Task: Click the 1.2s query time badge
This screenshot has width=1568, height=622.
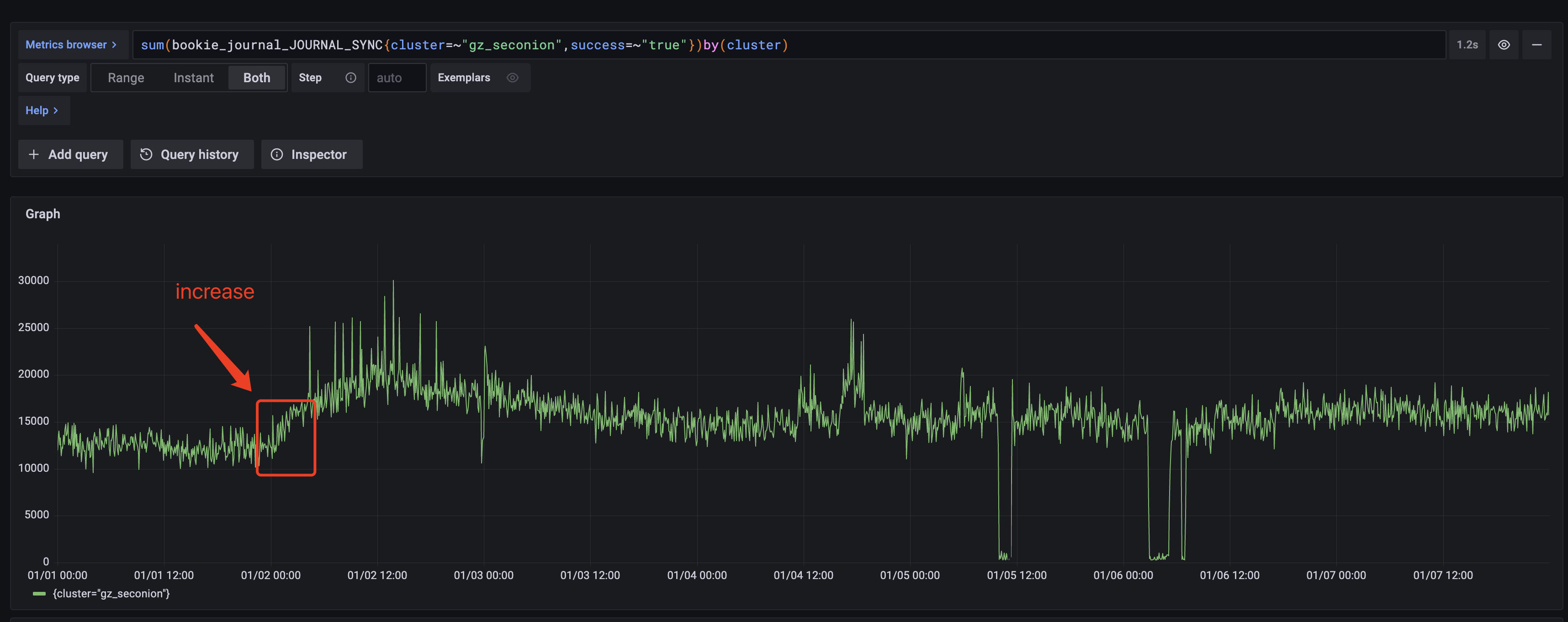Action: [1467, 45]
